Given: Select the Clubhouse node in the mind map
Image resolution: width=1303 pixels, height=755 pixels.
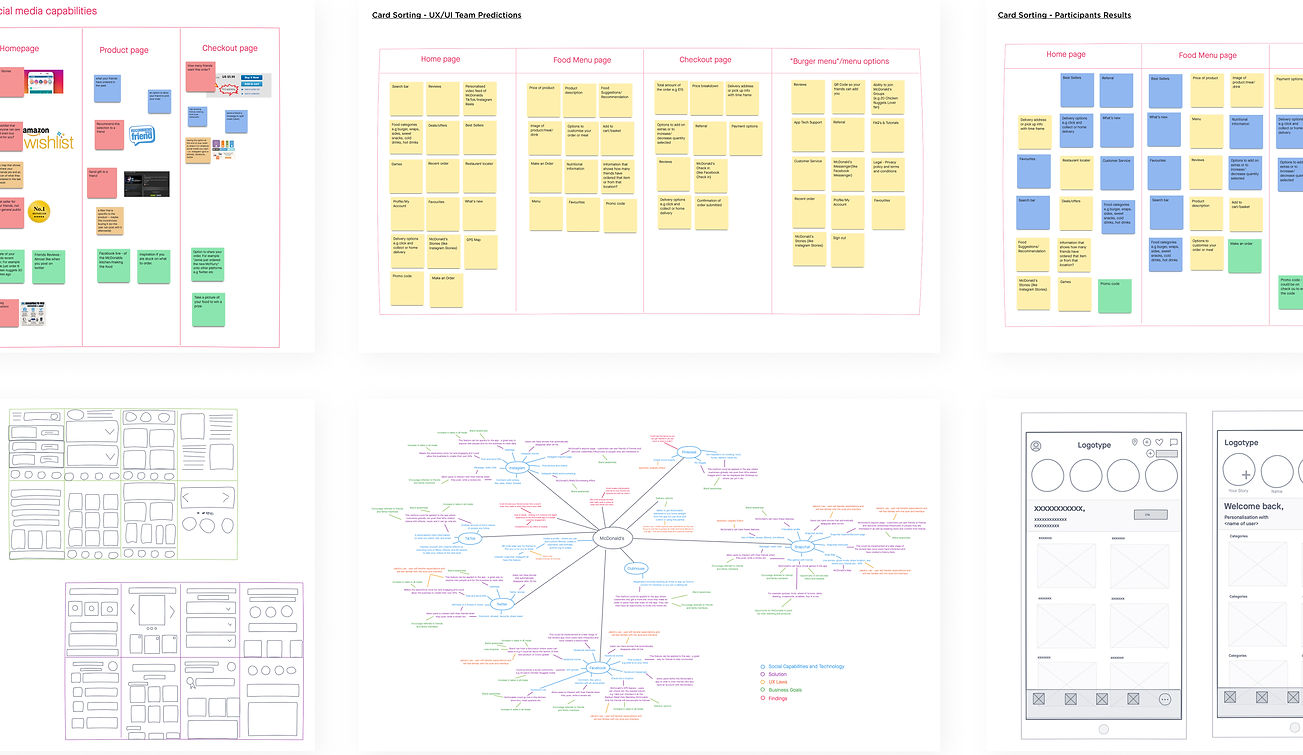Looking at the screenshot, I should point(636,568).
